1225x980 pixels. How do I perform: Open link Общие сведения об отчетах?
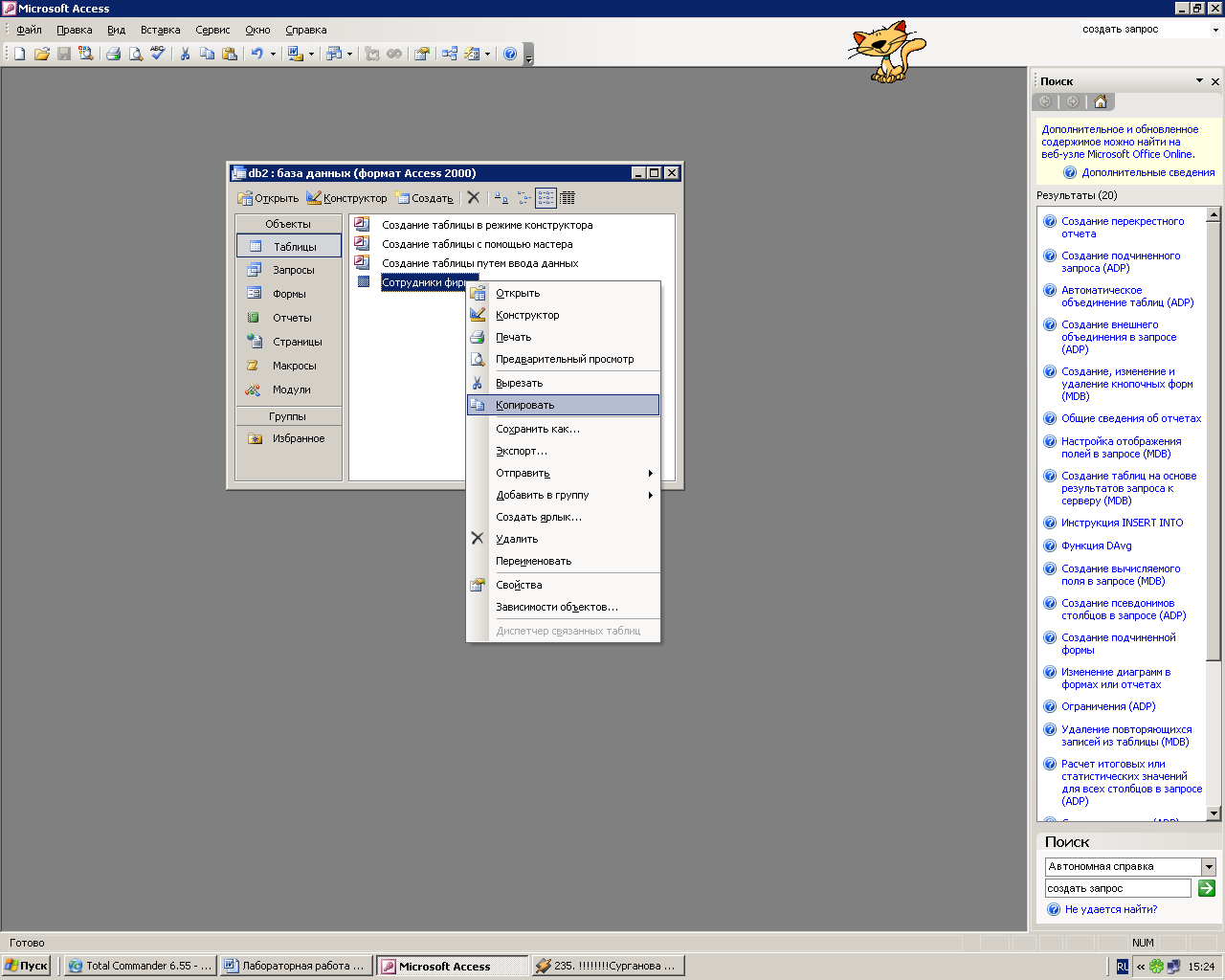coord(1131,418)
